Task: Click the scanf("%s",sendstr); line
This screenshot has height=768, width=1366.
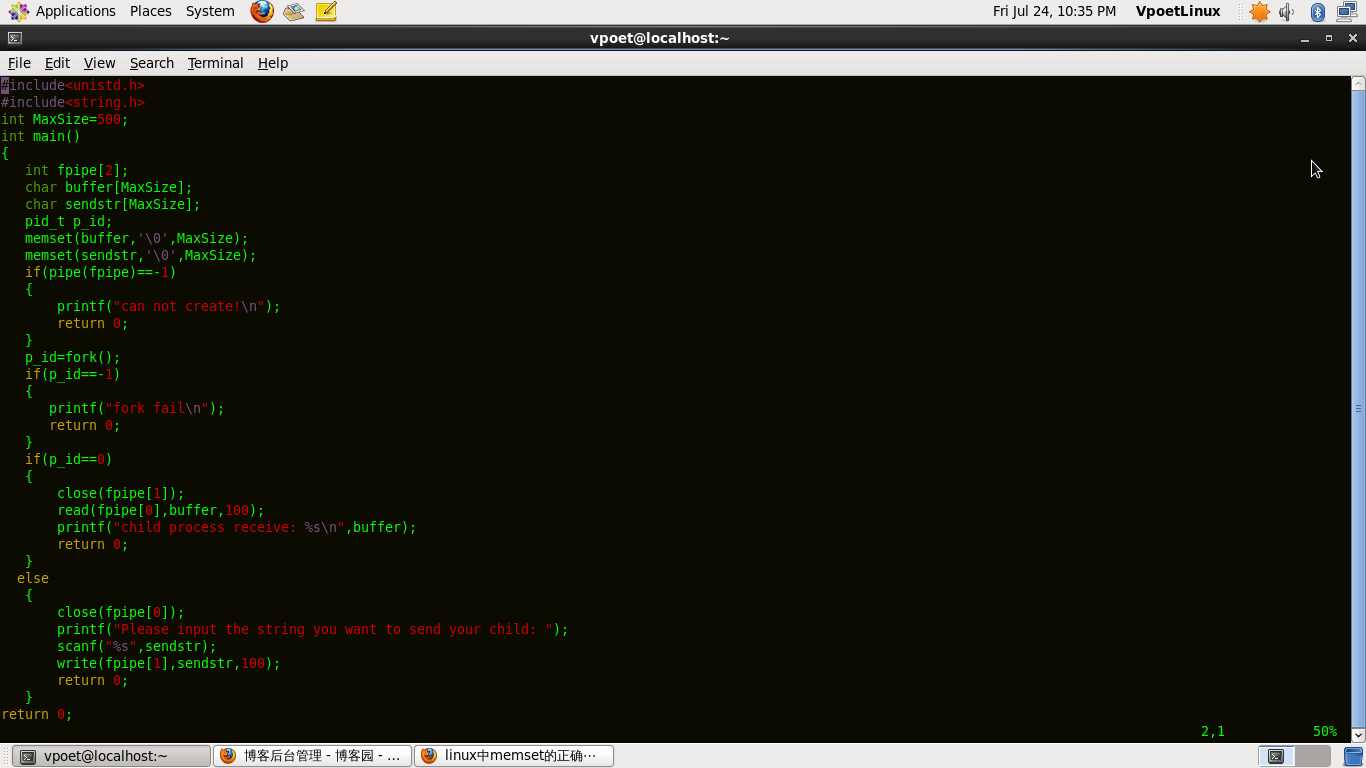Action: 137,646
